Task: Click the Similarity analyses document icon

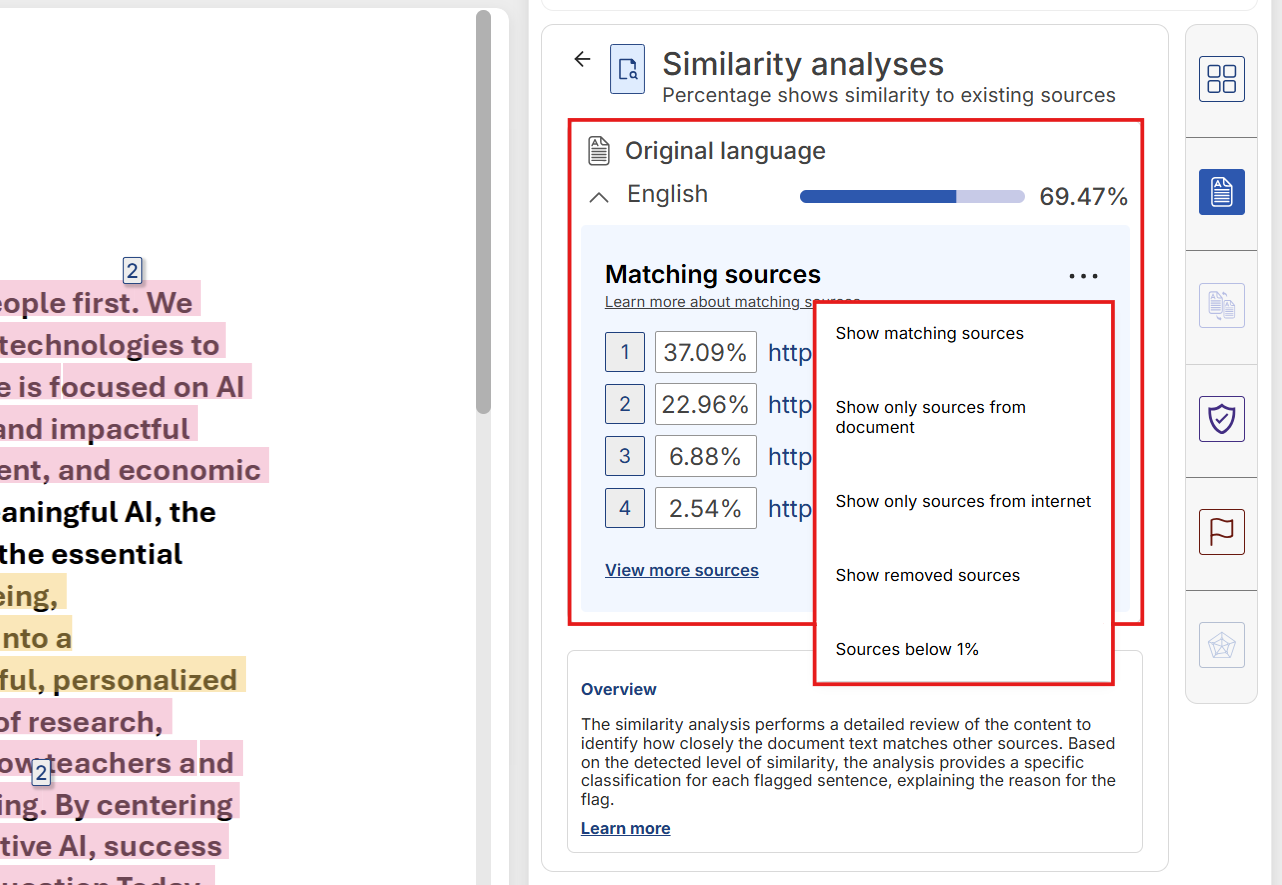Action: tap(627, 69)
